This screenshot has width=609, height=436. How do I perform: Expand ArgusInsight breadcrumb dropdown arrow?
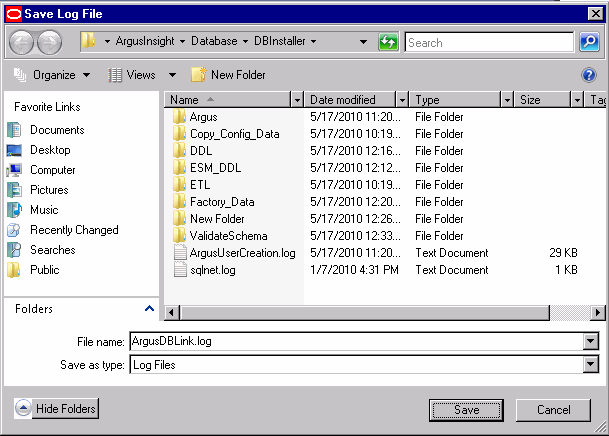coord(182,41)
